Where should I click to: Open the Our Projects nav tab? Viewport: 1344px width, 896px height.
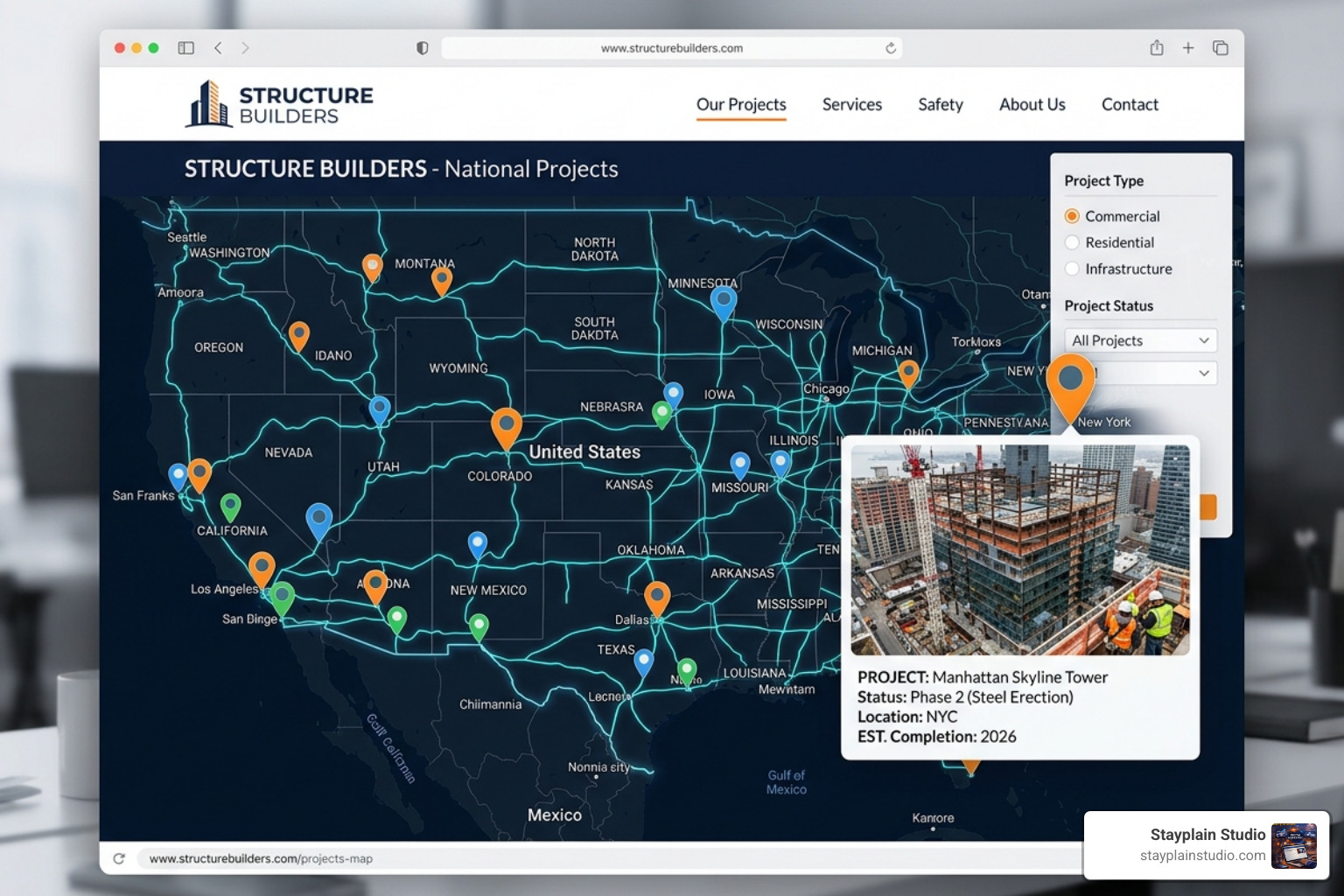click(741, 104)
